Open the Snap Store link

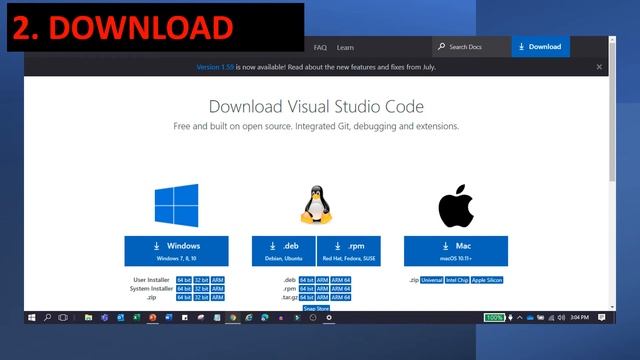[316, 308]
